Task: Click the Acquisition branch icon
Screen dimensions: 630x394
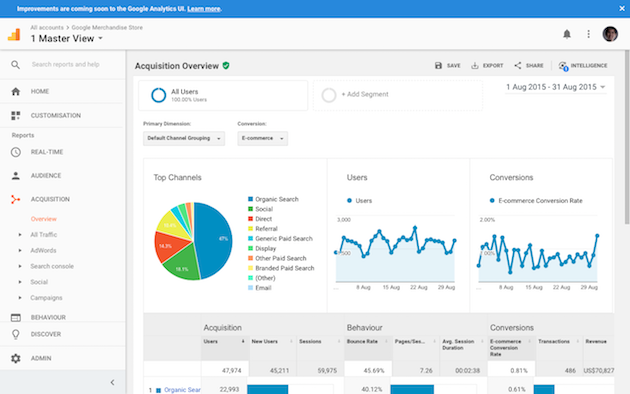Action: tap(16, 199)
